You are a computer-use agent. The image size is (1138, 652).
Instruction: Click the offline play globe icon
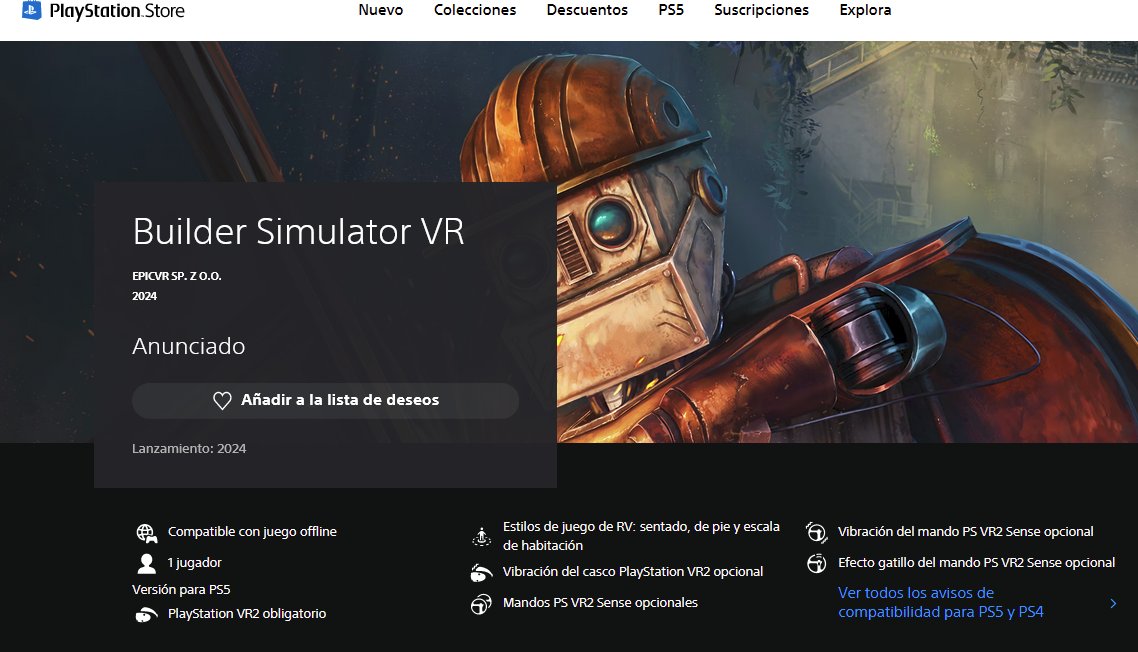click(x=147, y=534)
